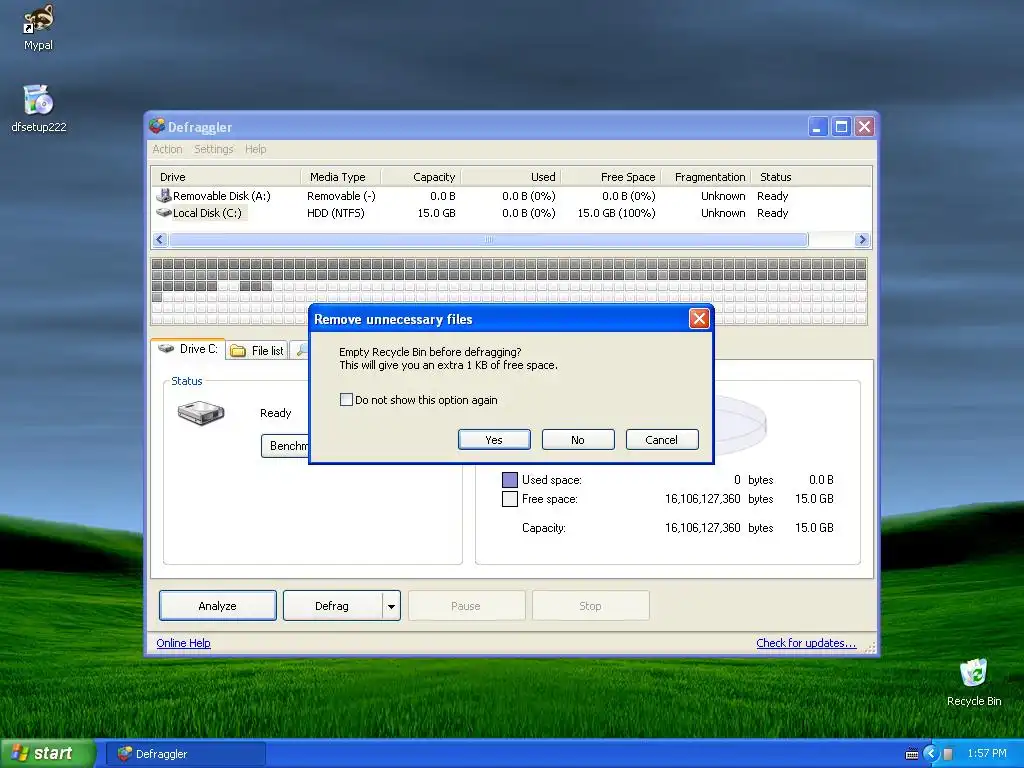The width and height of the screenshot is (1024, 768).
Task: Click the Defrag button
Action: click(332, 606)
